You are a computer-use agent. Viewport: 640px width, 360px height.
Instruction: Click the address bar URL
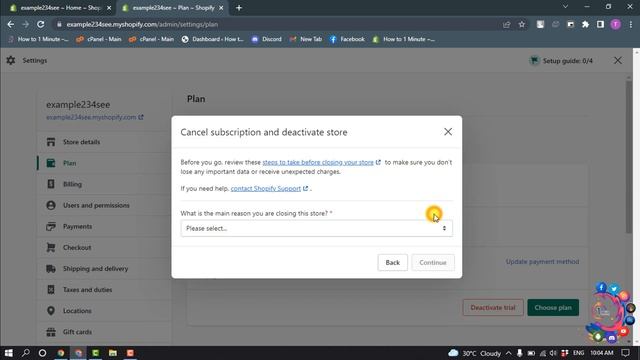(x=142, y=24)
